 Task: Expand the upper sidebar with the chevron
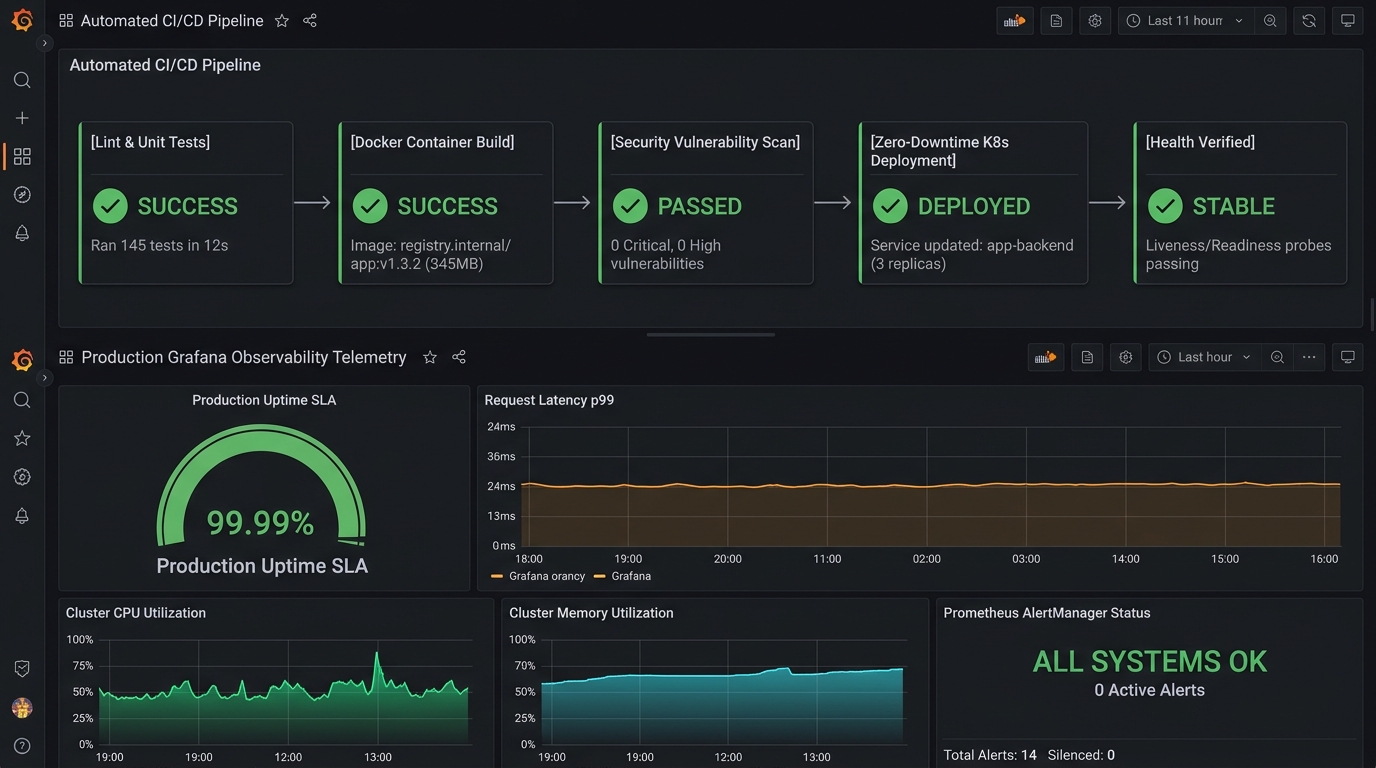click(x=44, y=43)
